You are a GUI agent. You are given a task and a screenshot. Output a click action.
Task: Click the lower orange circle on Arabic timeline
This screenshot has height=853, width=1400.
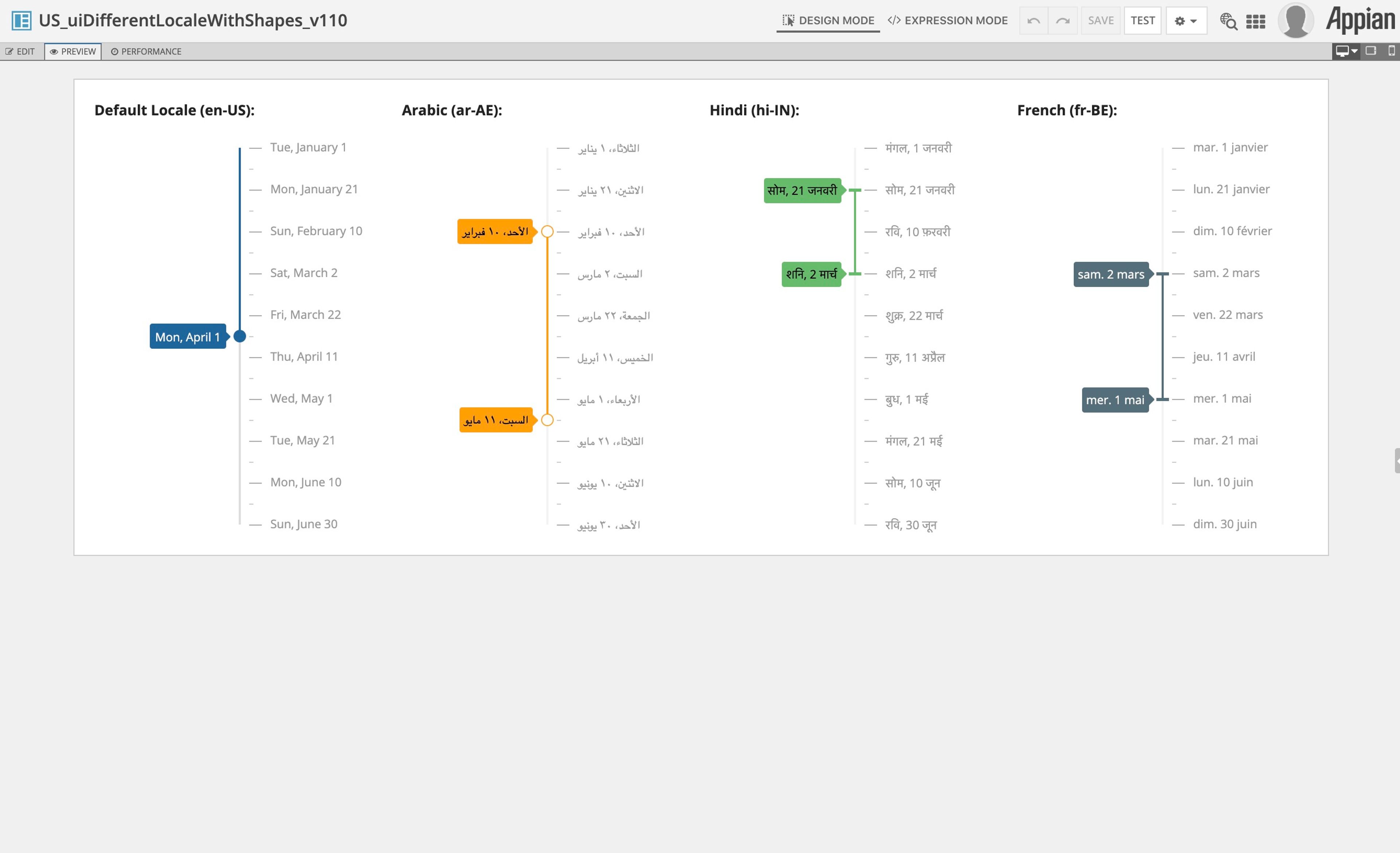(547, 420)
